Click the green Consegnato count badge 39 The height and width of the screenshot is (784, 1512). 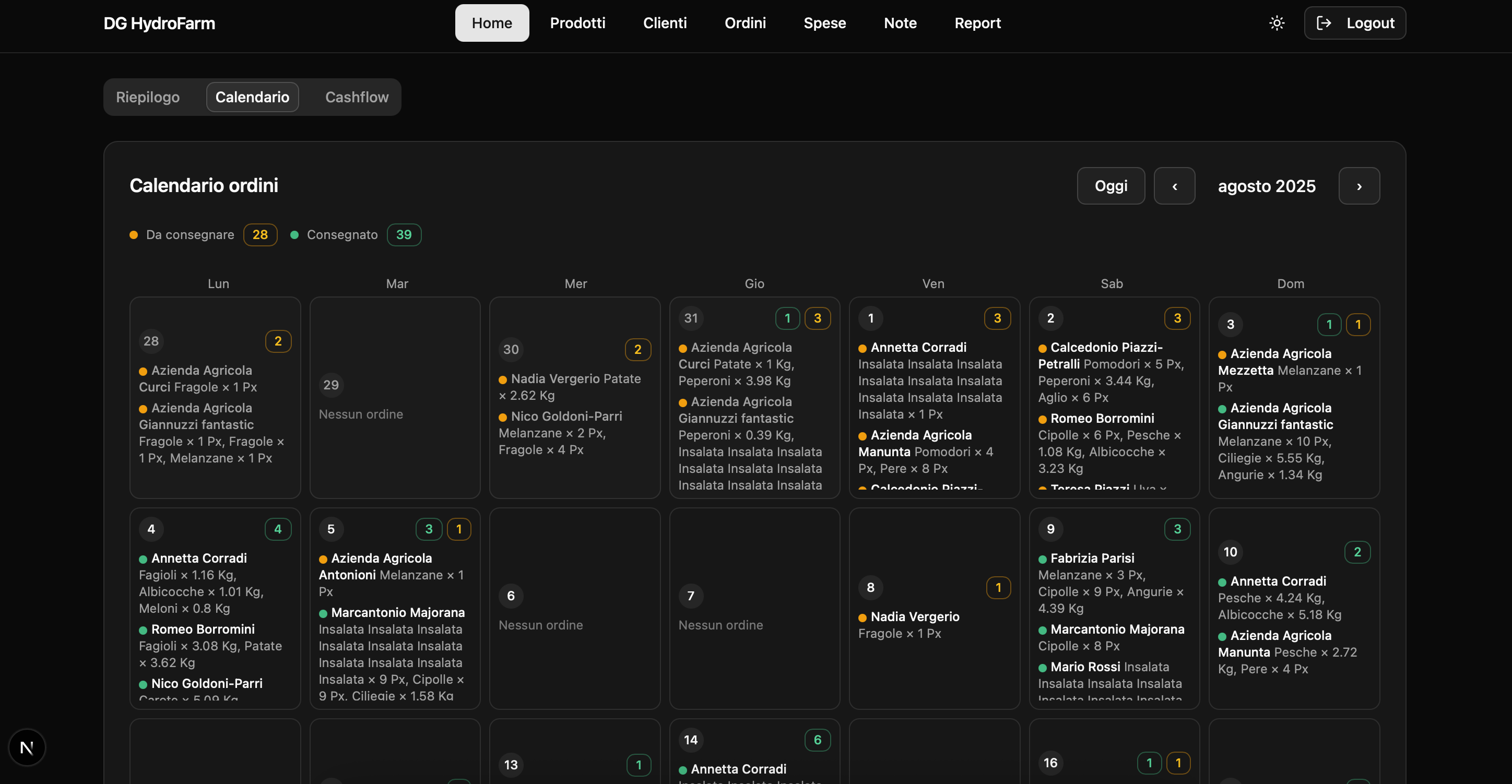404,235
